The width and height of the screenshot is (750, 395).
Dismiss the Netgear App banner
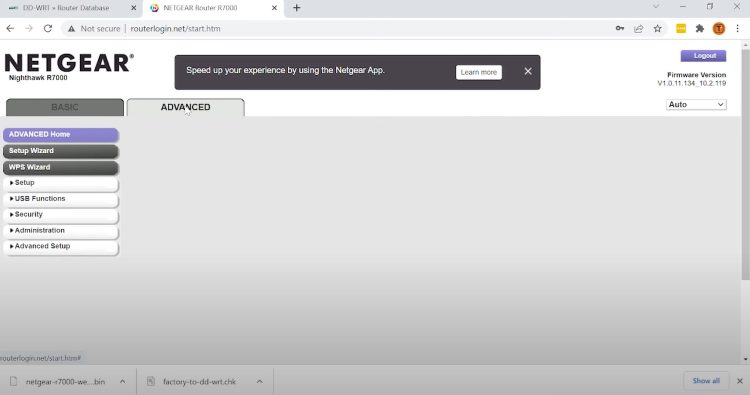(528, 71)
